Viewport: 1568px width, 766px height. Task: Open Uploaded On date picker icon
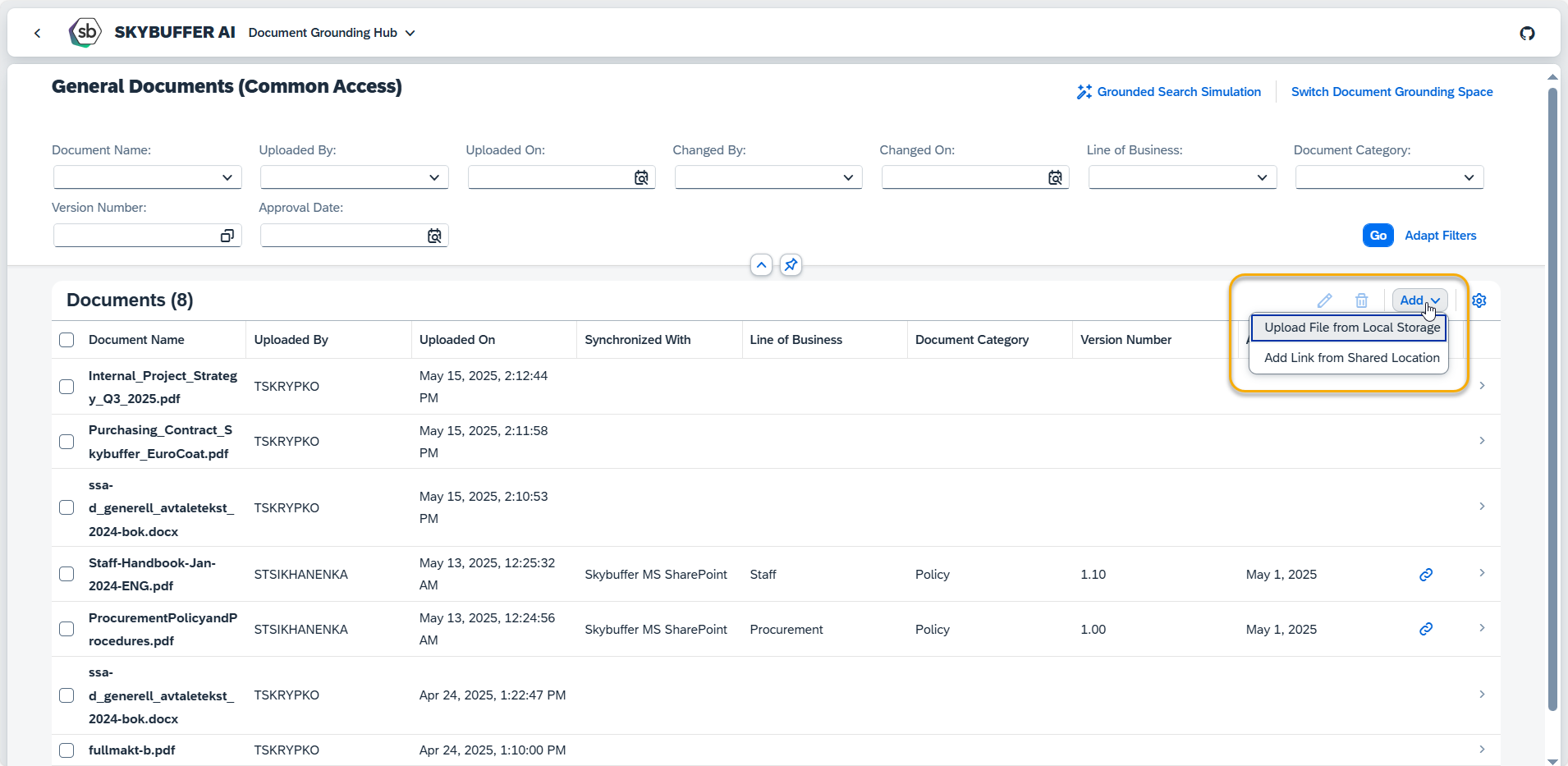(x=641, y=177)
